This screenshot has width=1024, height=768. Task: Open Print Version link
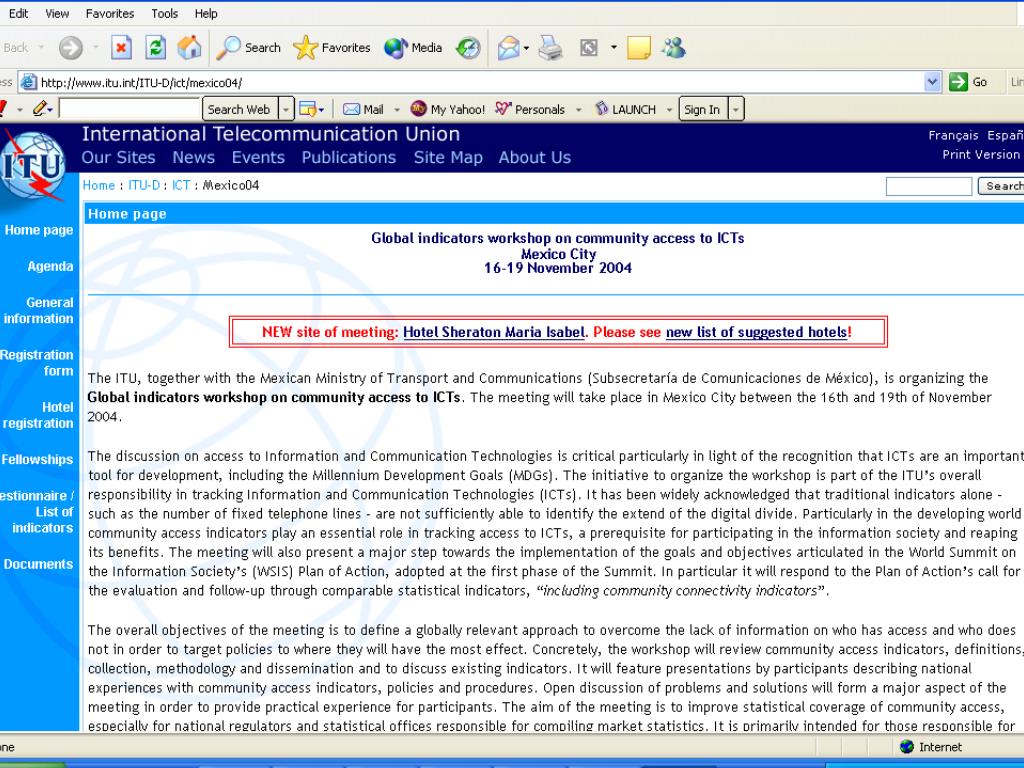pyautogui.click(x=980, y=154)
